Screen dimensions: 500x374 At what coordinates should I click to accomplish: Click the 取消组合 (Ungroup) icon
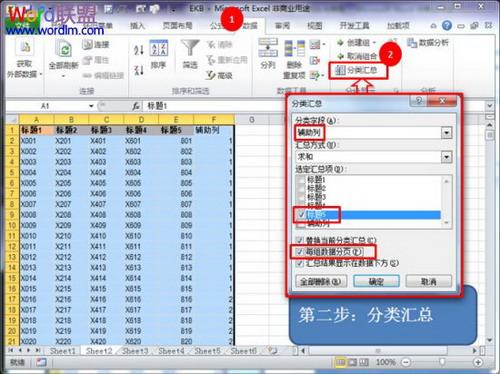340,56
